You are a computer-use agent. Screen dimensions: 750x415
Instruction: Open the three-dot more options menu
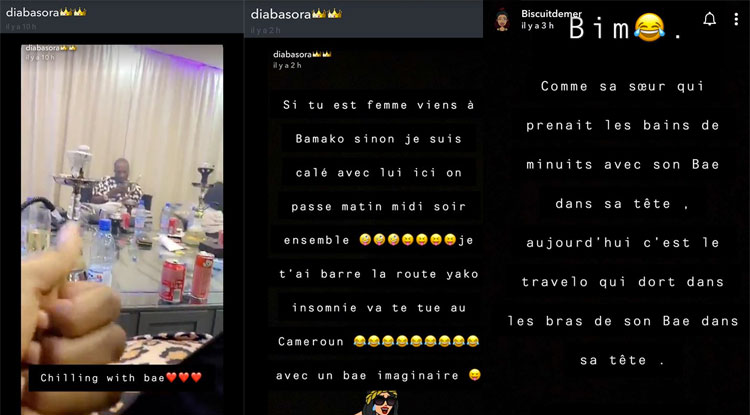(736, 19)
